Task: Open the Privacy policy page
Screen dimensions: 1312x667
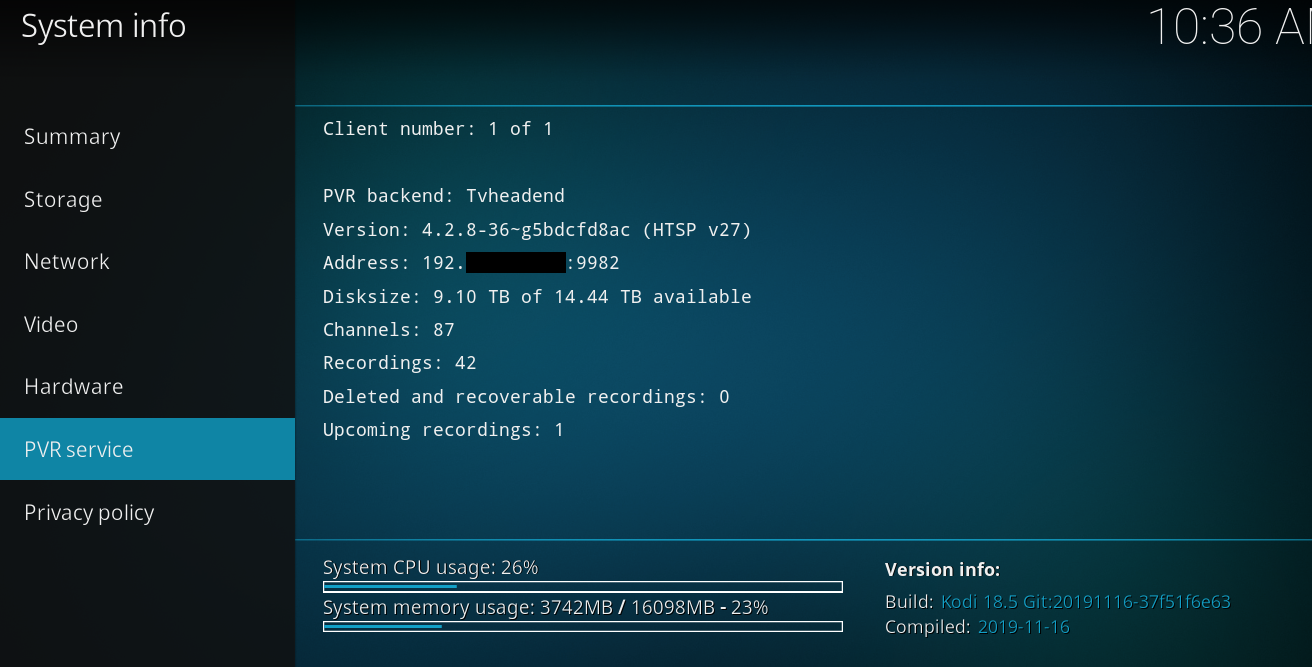Action: pos(89,513)
